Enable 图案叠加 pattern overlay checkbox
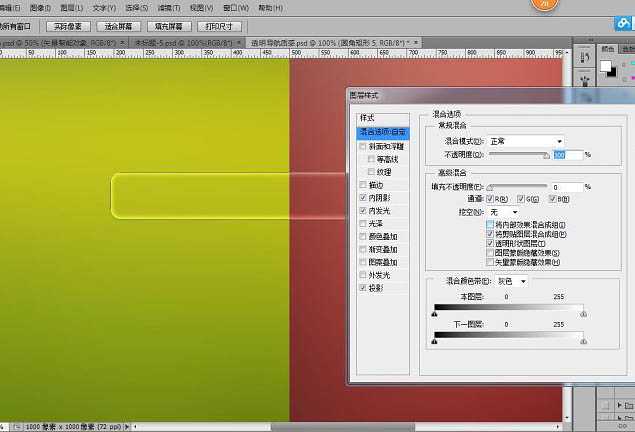 pos(363,262)
